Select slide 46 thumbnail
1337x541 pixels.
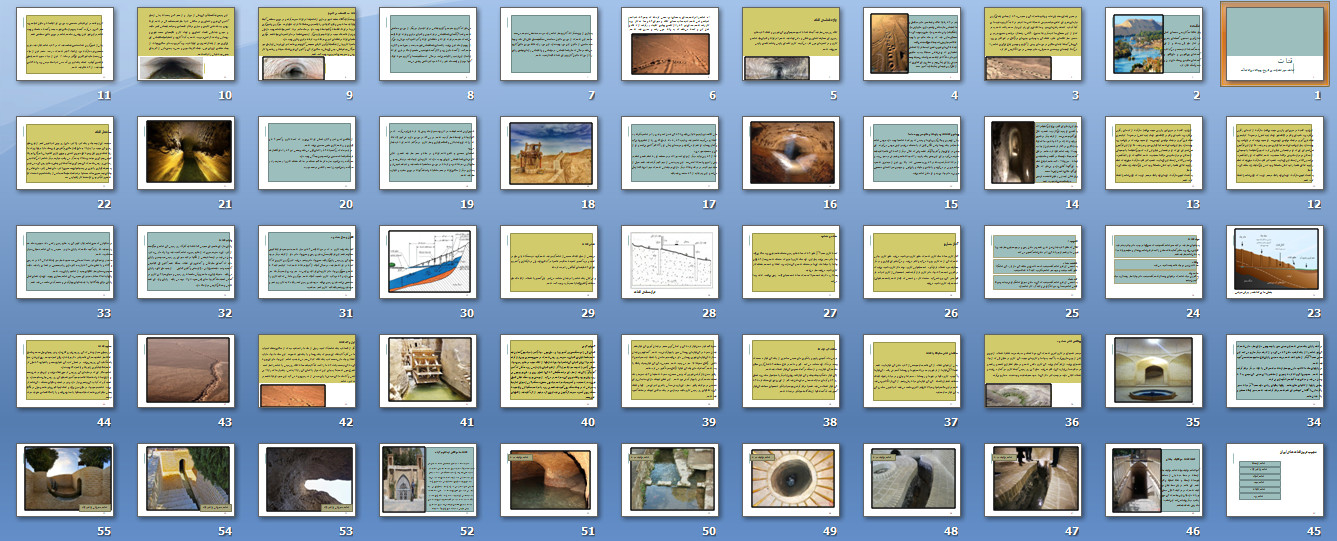click(1154, 480)
